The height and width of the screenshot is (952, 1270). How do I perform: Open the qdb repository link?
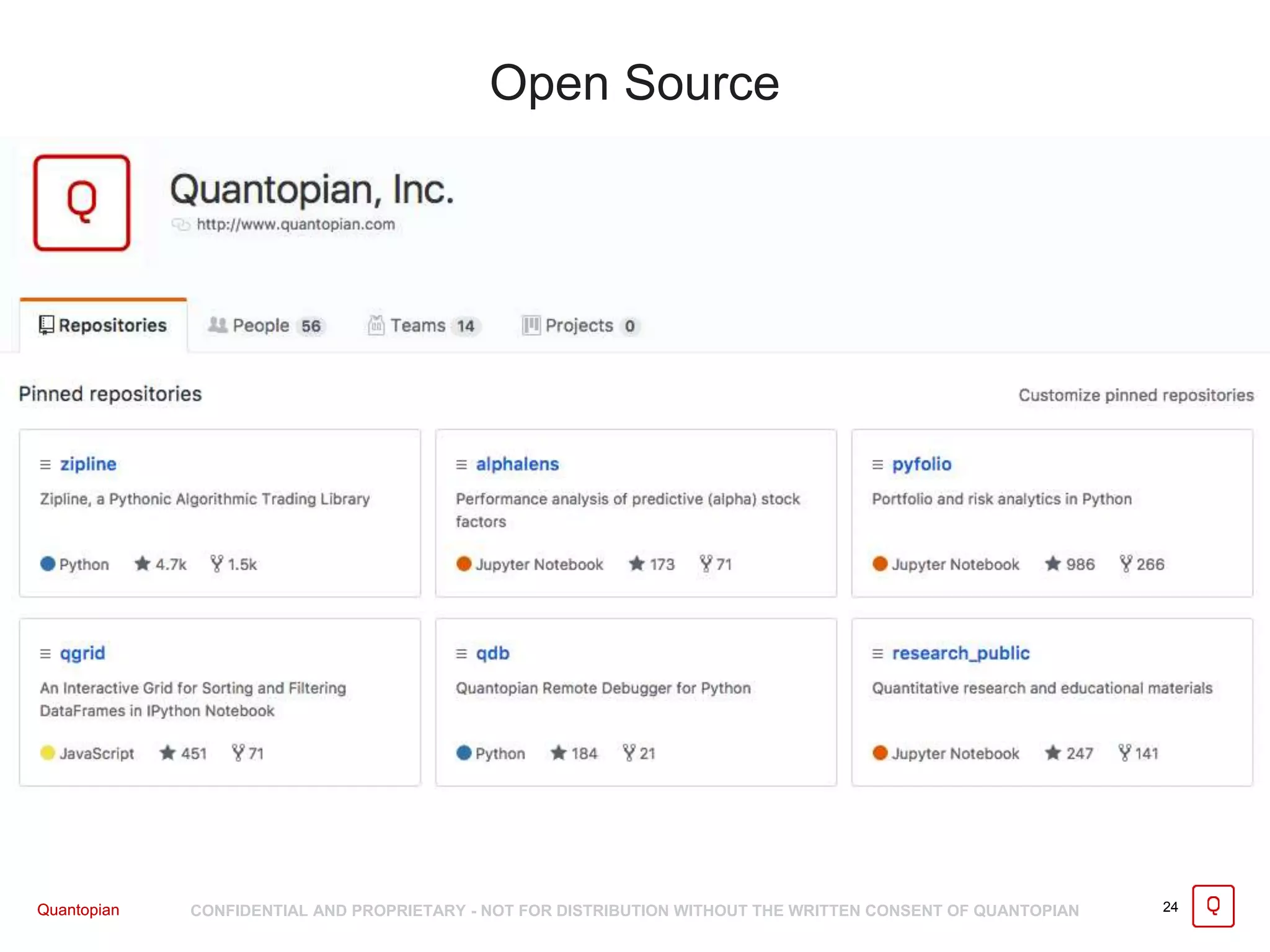(492, 653)
